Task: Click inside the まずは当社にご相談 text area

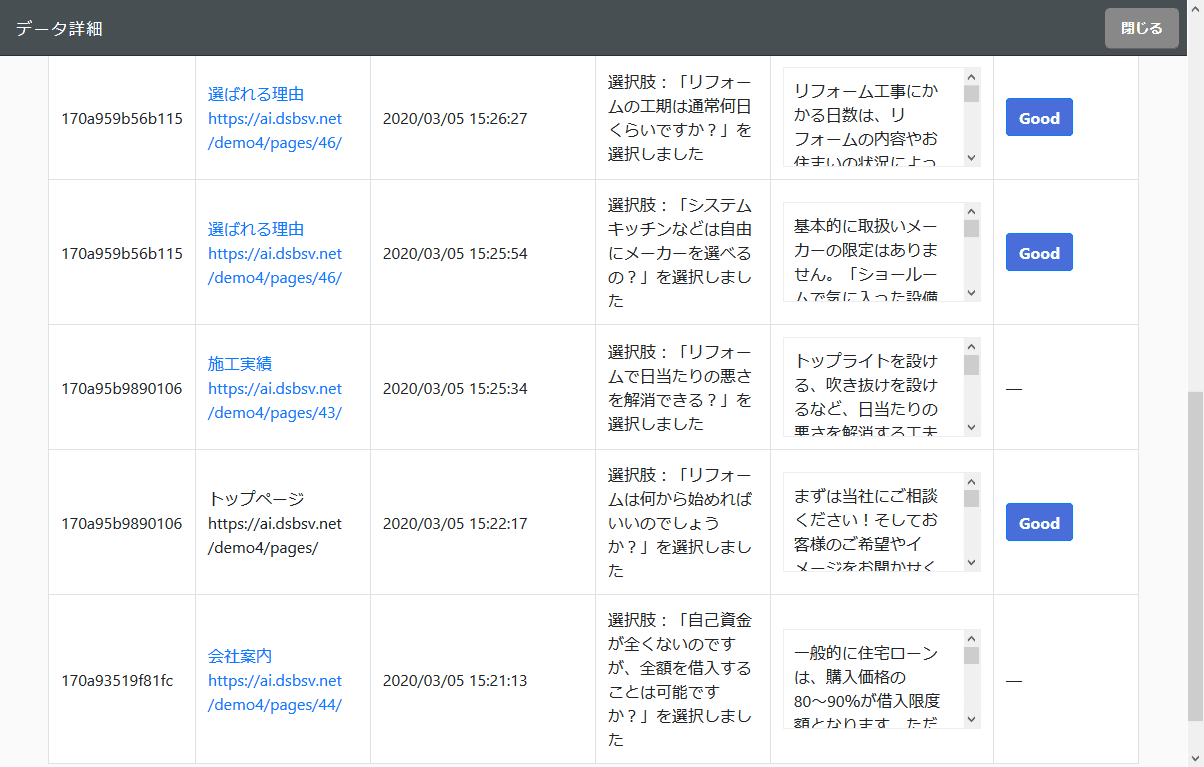Action: coord(870,522)
